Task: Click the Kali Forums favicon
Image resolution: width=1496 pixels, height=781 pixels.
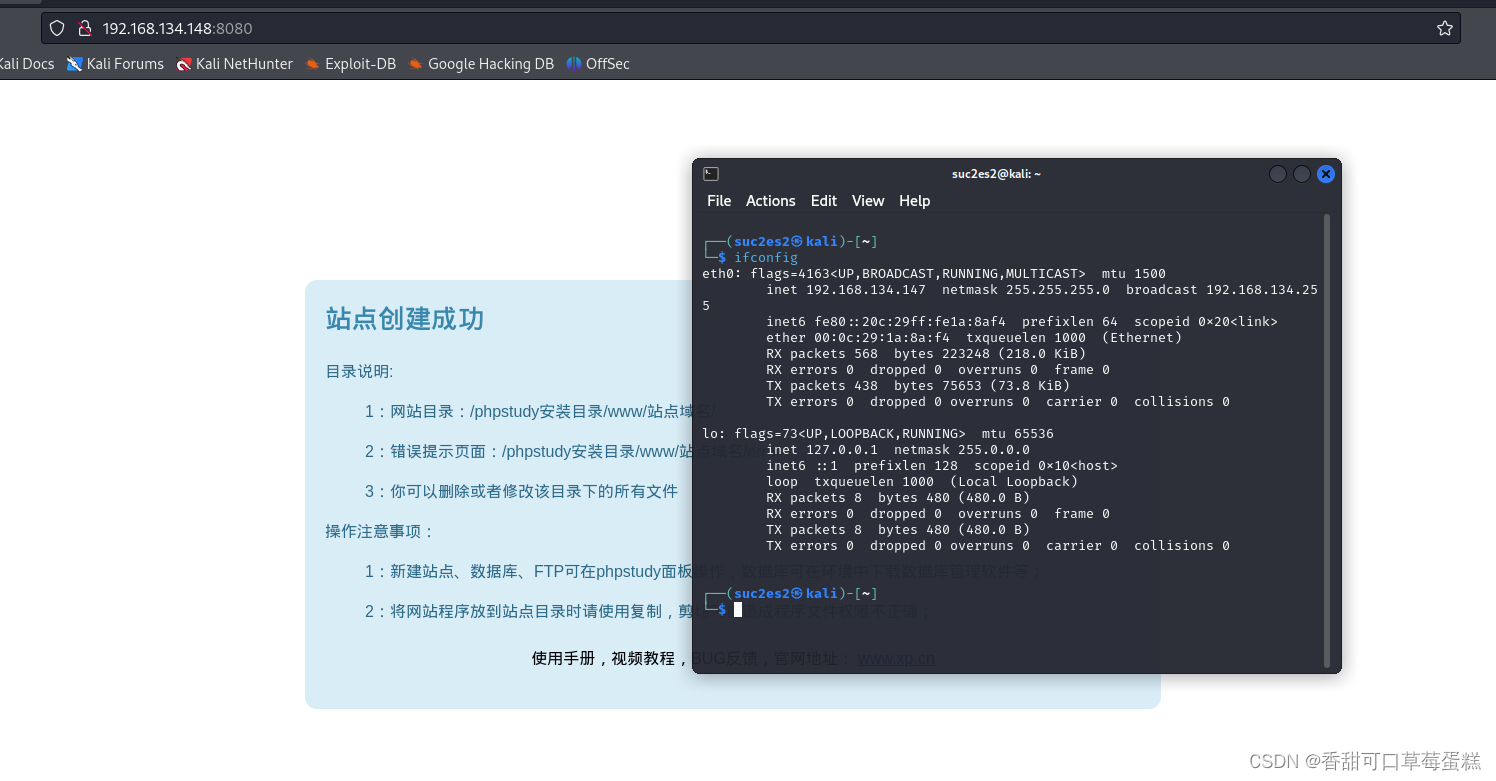Action: pos(74,64)
